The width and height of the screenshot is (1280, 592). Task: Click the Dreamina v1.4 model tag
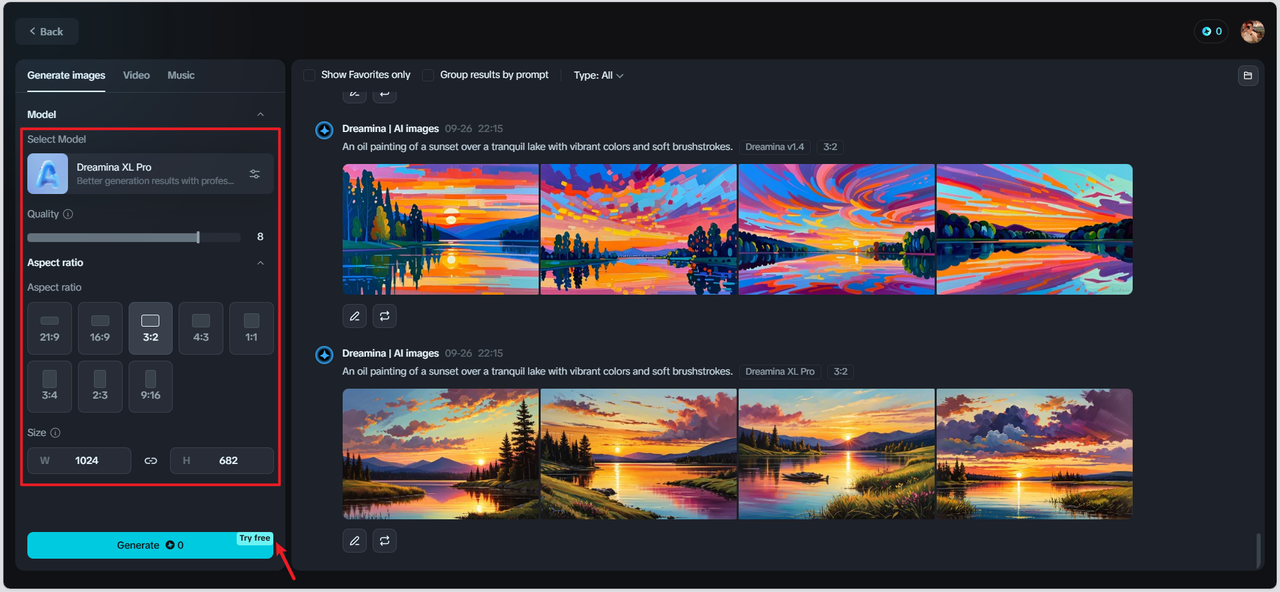pyautogui.click(x=775, y=147)
